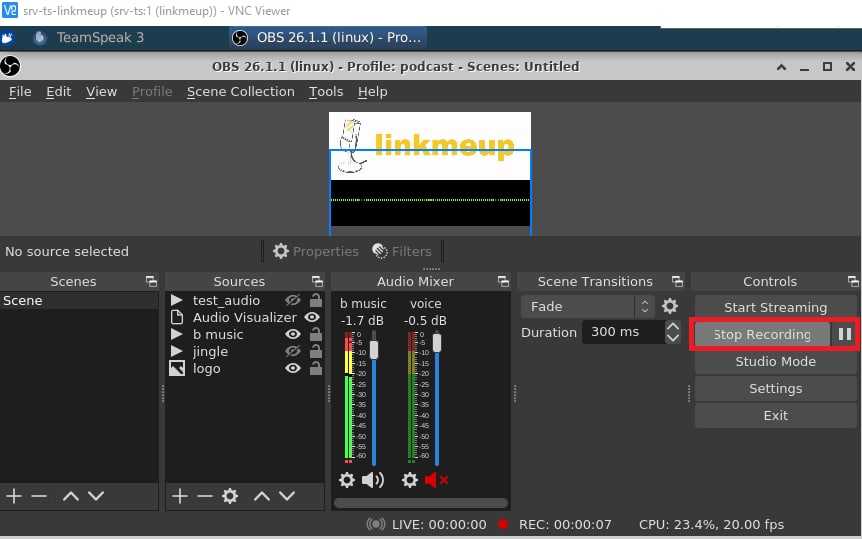The height and width of the screenshot is (539, 862).
Task: Pop out the Controls dock
Action: [x=853, y=282]
